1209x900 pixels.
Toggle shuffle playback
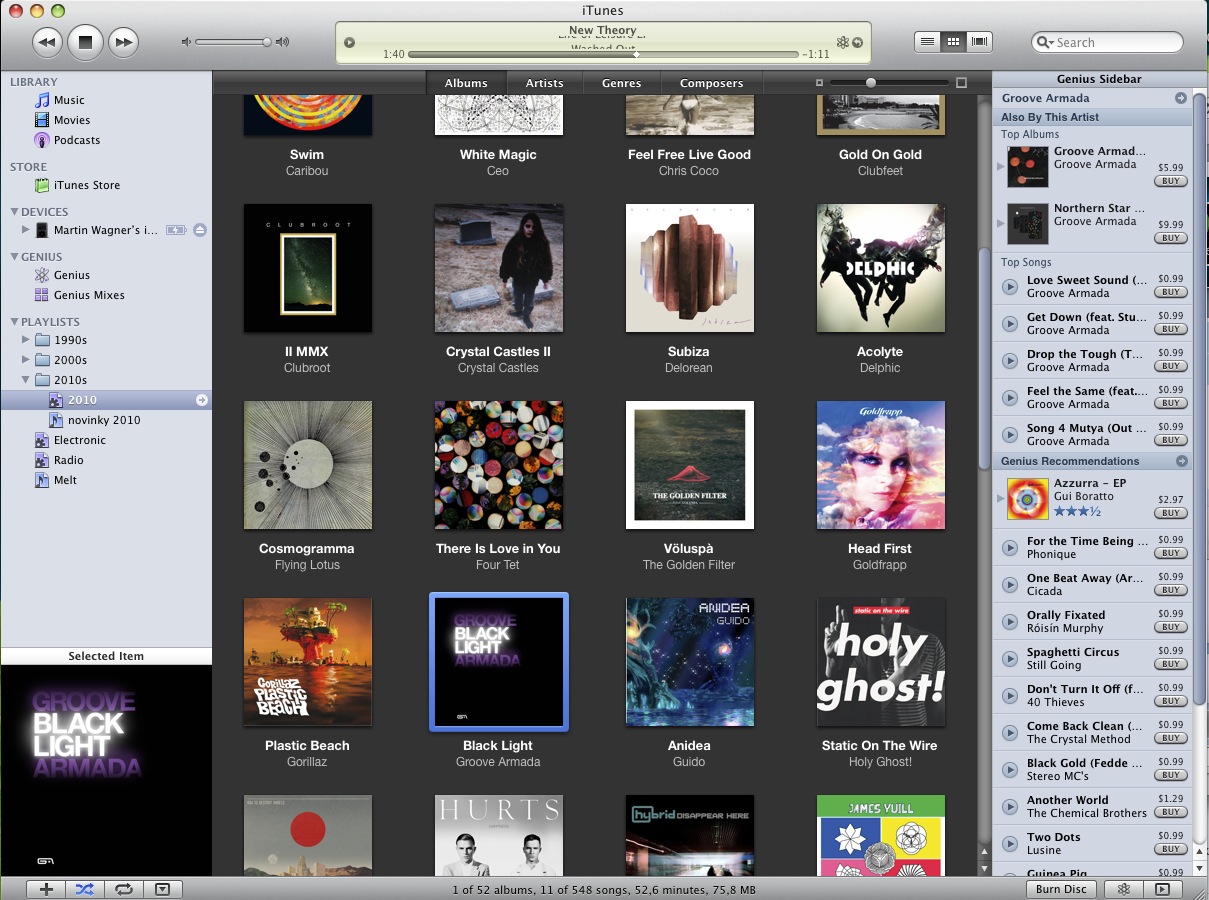click(x=85, y=889)
